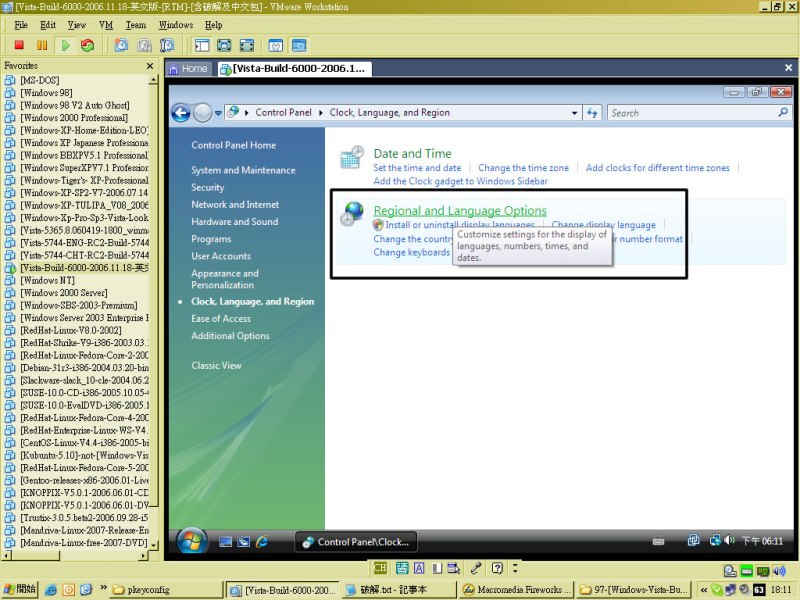Open Hardware and Sound category

click(235, 222)
